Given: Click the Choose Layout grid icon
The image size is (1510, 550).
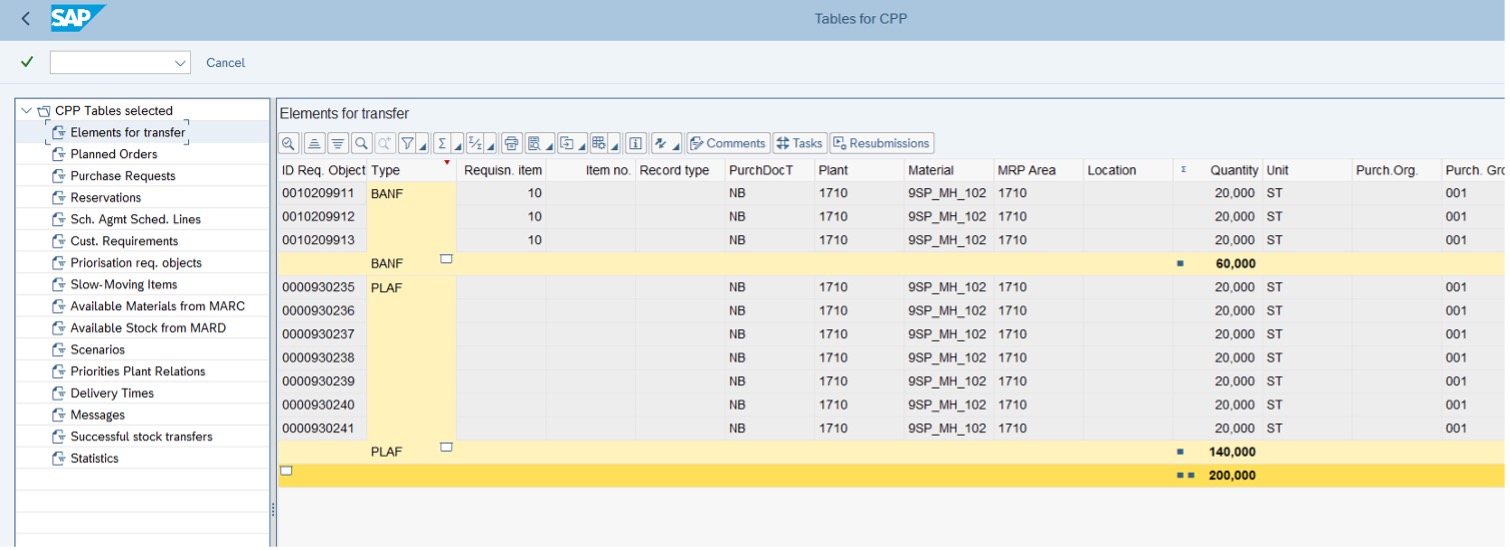Looking at the screenshot, I should 598,143.
